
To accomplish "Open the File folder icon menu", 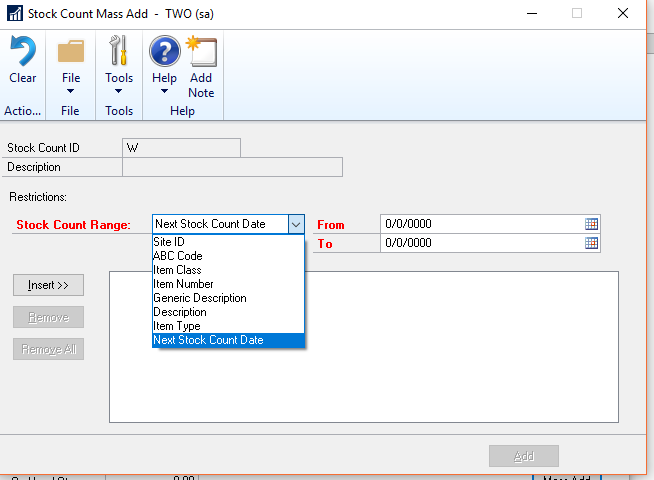I will [71, 52].
